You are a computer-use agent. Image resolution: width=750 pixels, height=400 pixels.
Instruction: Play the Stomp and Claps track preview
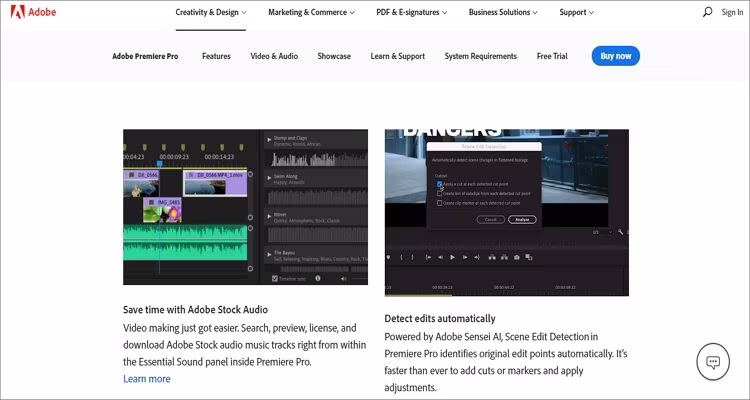269,140
